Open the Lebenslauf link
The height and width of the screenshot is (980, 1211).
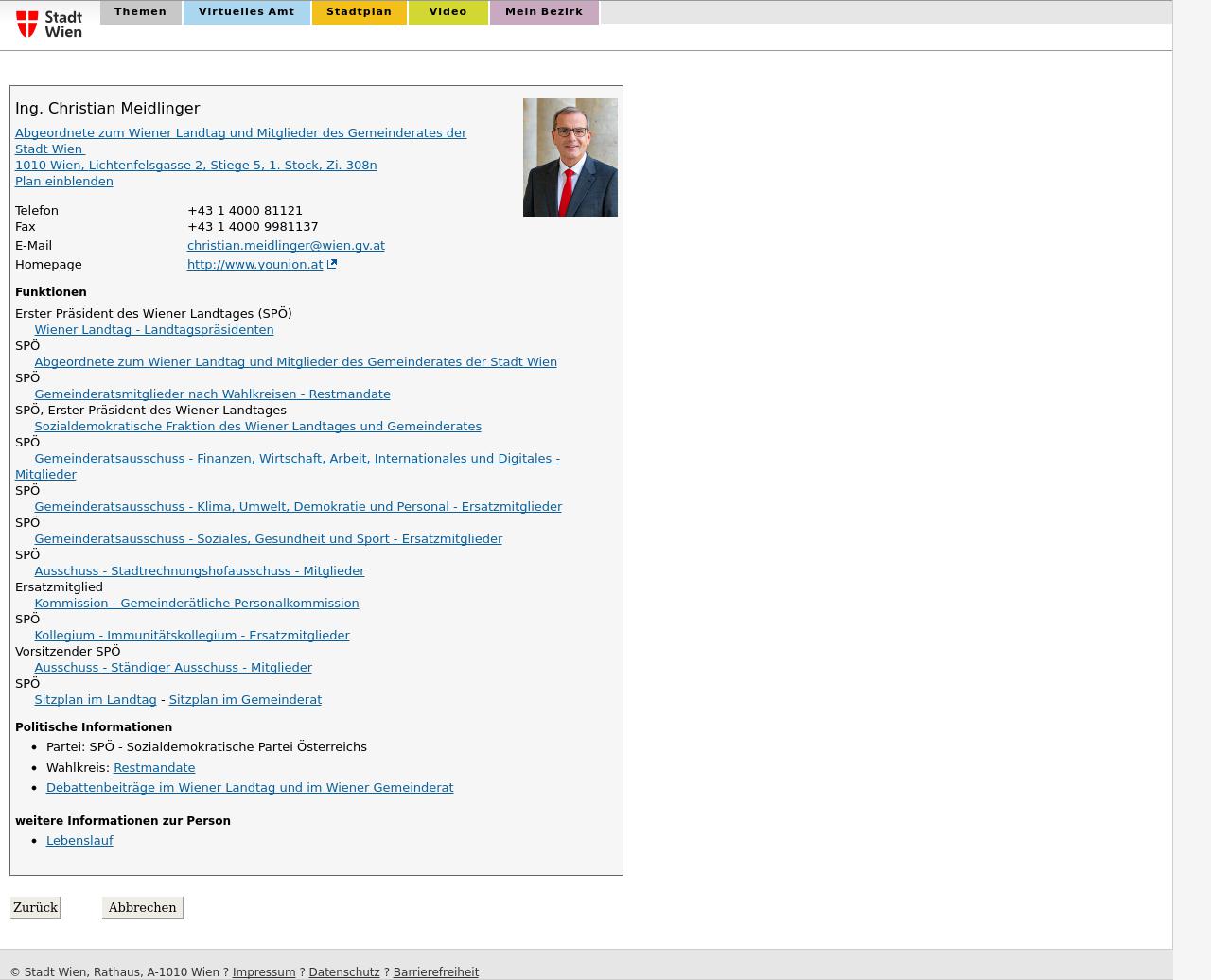coord(79,841)
